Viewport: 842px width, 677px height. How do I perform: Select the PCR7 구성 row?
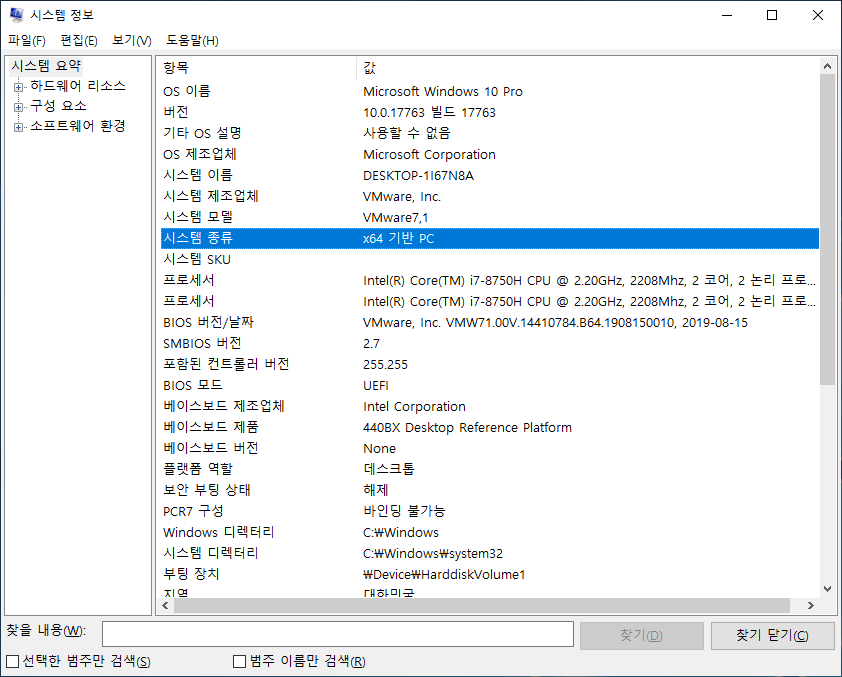tap(490, 511)
